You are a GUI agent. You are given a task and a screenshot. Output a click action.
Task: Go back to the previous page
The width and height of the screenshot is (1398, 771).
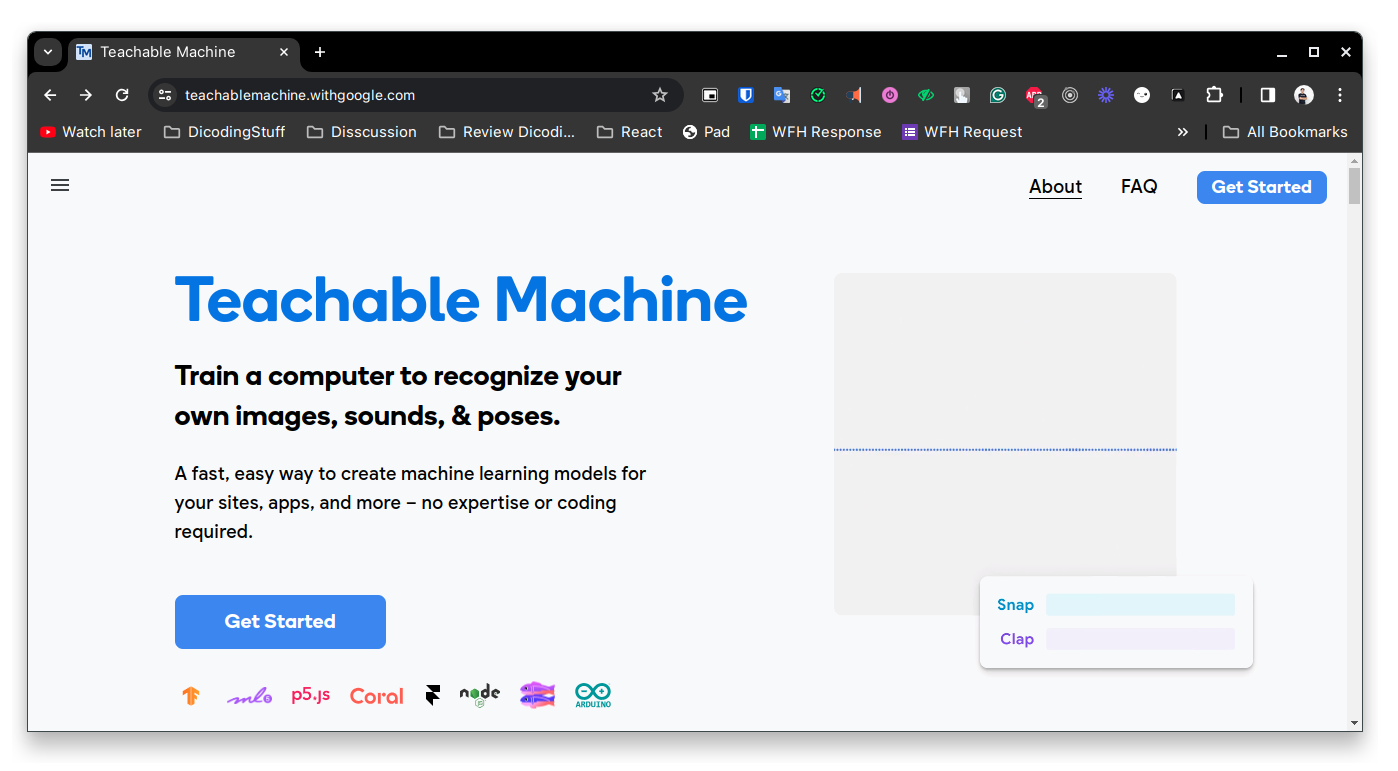click(x=50, y=95)
